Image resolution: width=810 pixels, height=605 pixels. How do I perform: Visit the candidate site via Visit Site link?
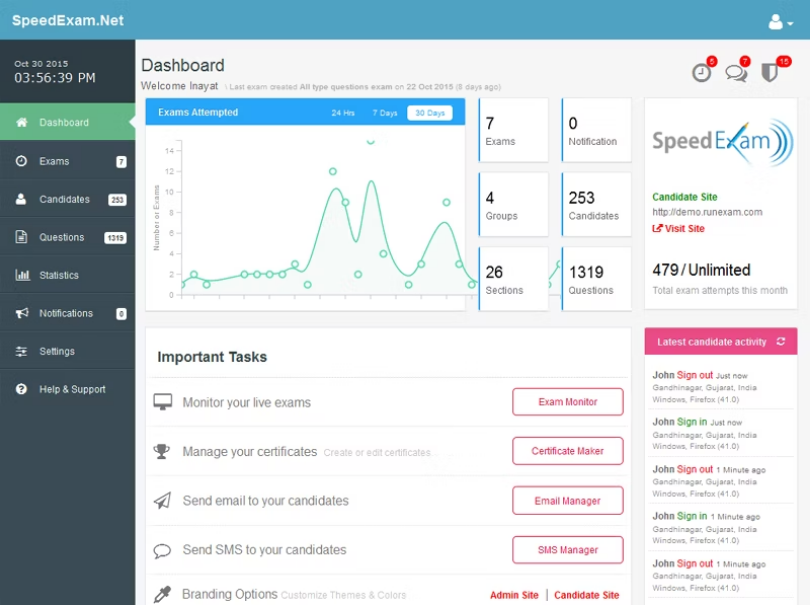(x=679, y=228)
